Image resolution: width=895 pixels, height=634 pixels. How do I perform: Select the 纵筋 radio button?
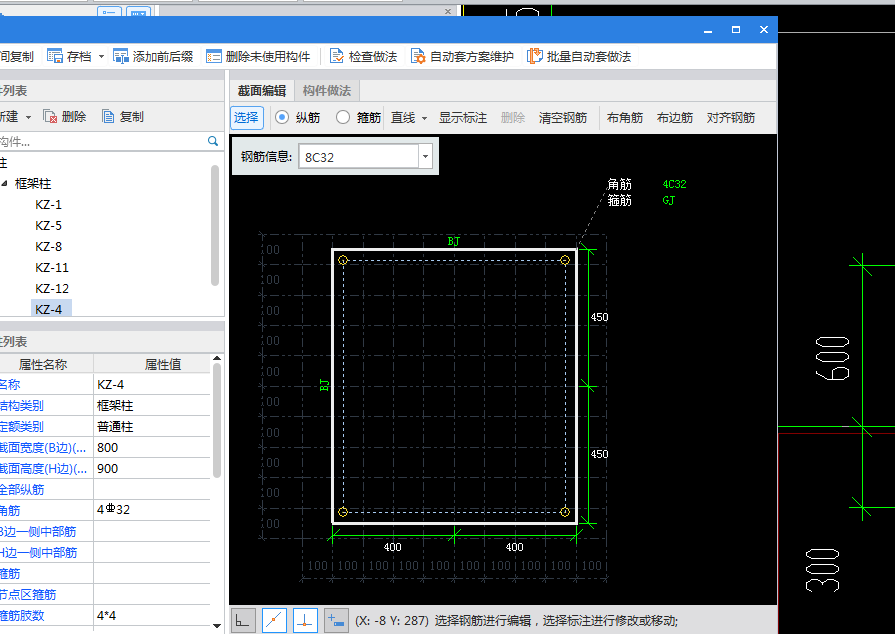pyautogui.click(x=282, y=117)
